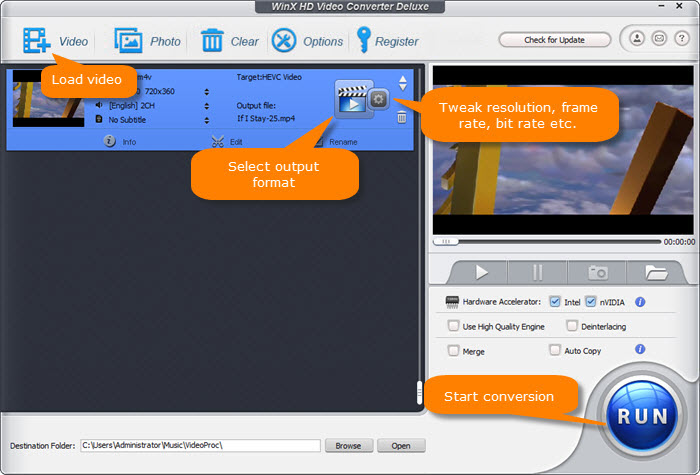This screenshot has width=700, height=475.
Task: Minimize the WinX converter window
Action: point(662,6)
